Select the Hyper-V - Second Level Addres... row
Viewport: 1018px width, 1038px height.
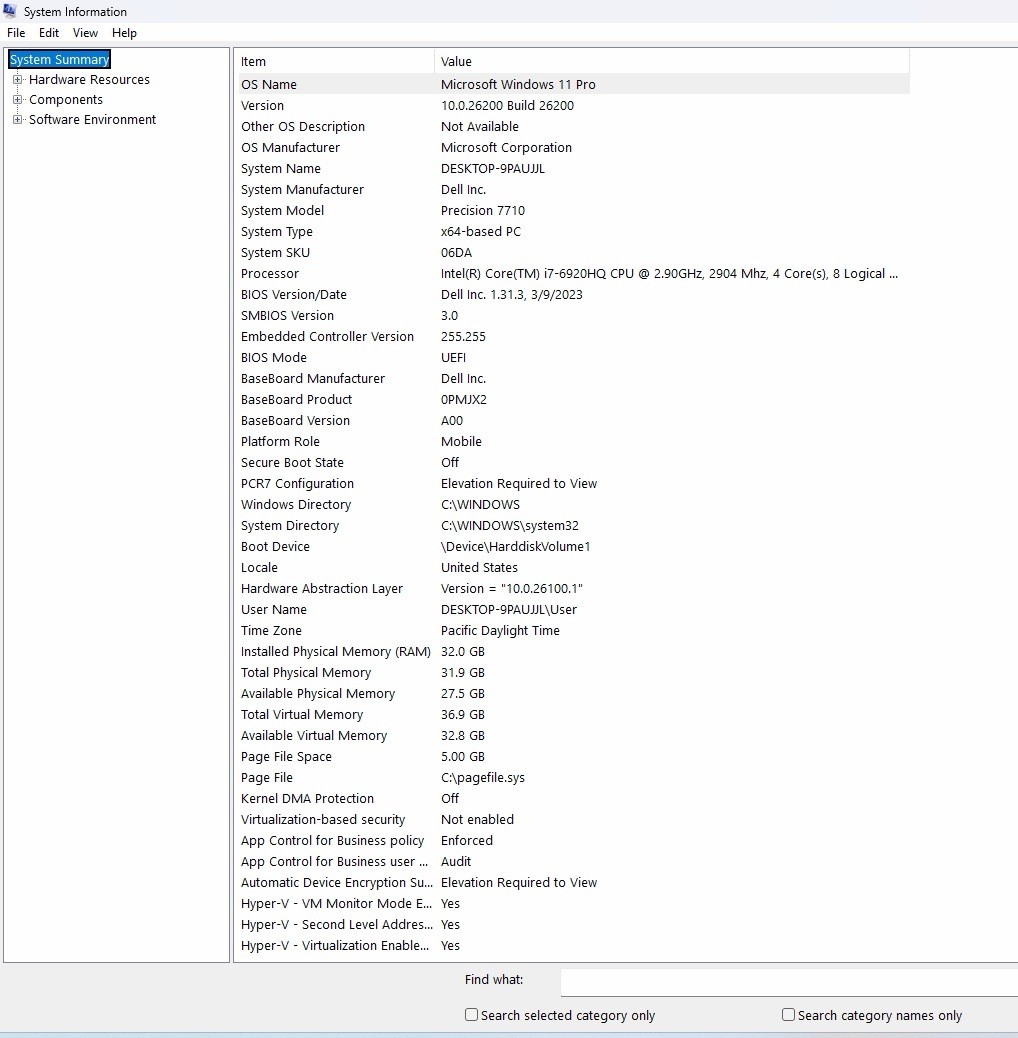point(574,925)
